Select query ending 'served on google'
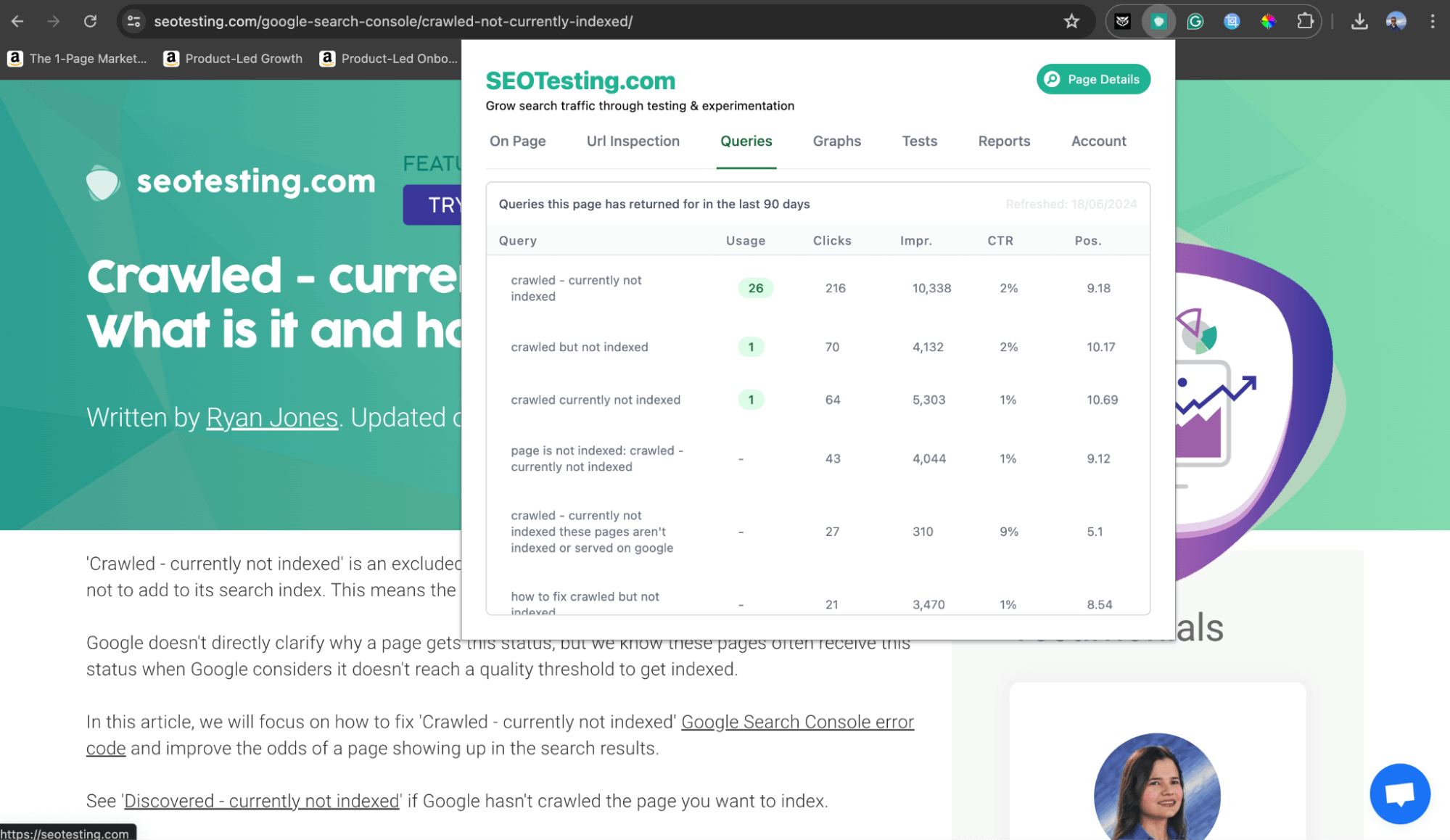 tap(592, 532)
